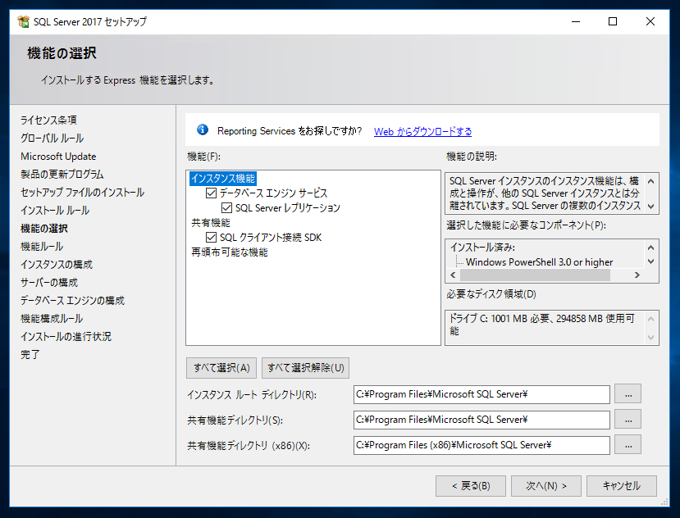This screenshot has height=518, width=680.
Task: Browse for the 共有機能ディレクトリ (x86) folder
Action: click(628, 445)
